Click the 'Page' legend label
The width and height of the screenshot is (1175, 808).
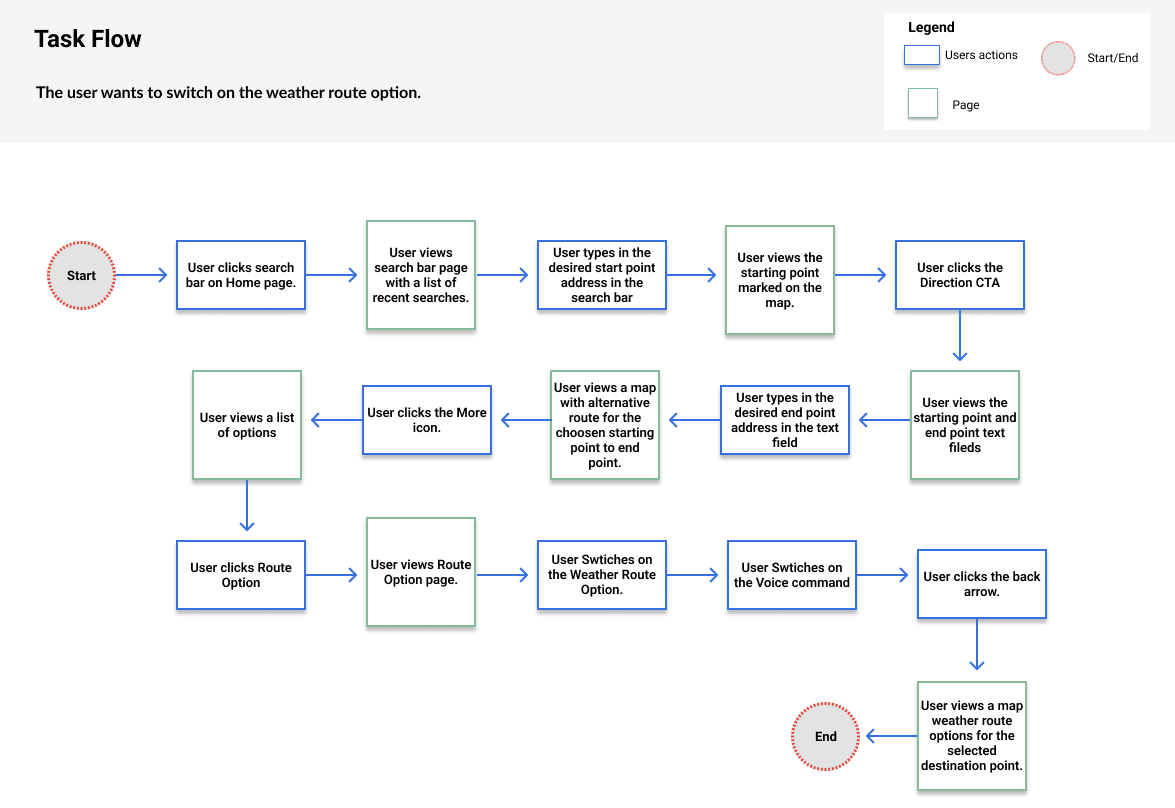point(965,105)
